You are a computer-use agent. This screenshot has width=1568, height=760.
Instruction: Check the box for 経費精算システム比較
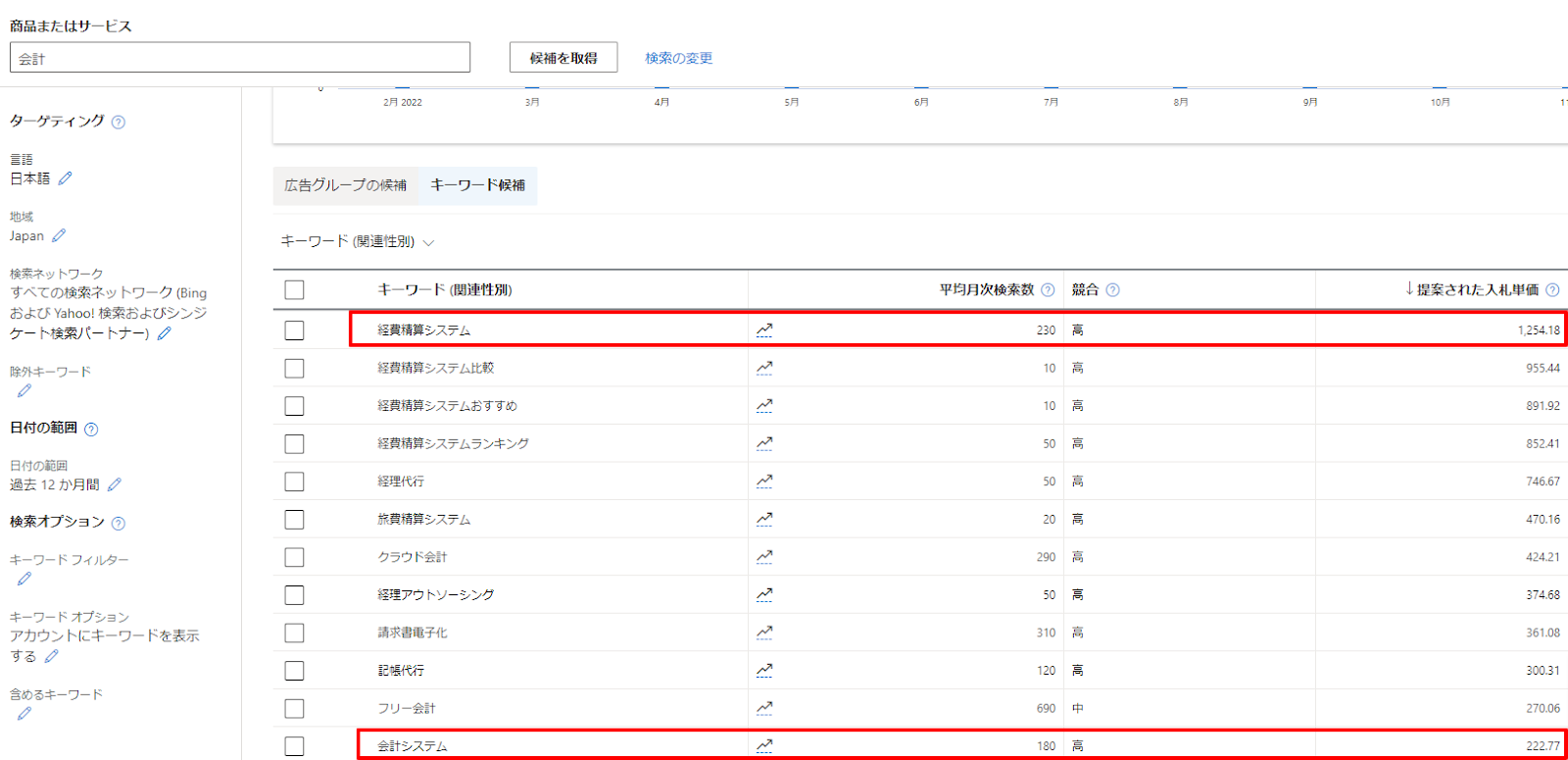click(294, 369)
